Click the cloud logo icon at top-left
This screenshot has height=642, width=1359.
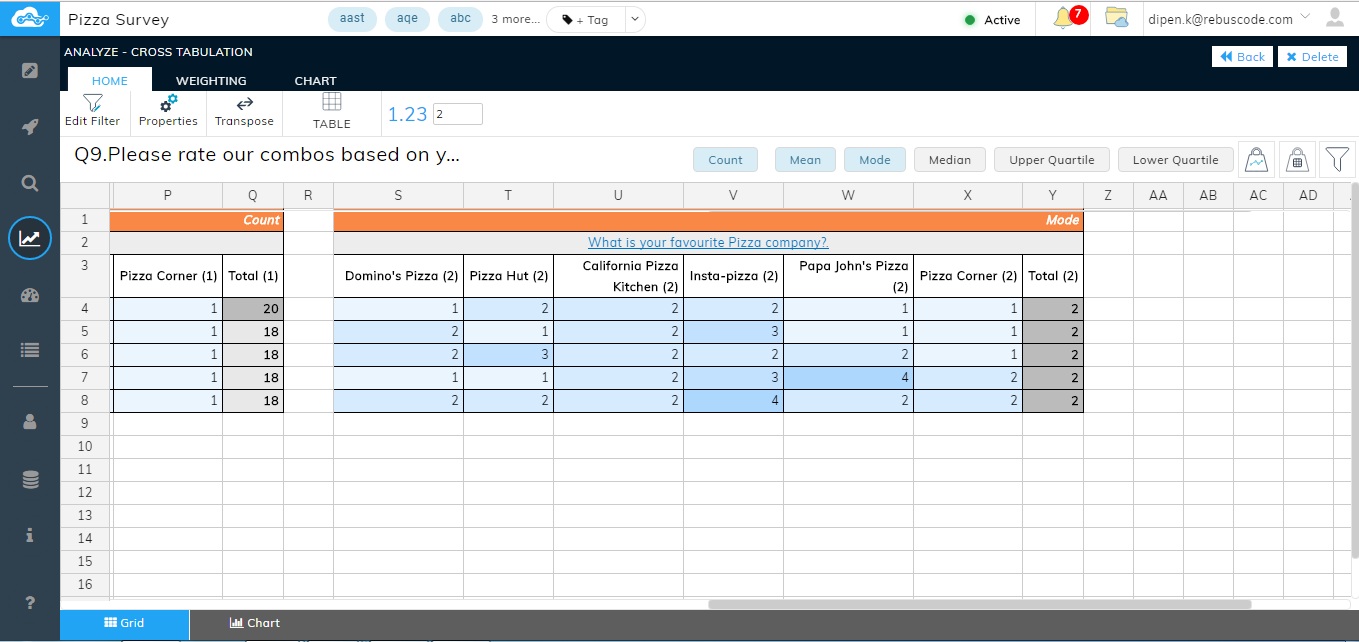point(29,18)
